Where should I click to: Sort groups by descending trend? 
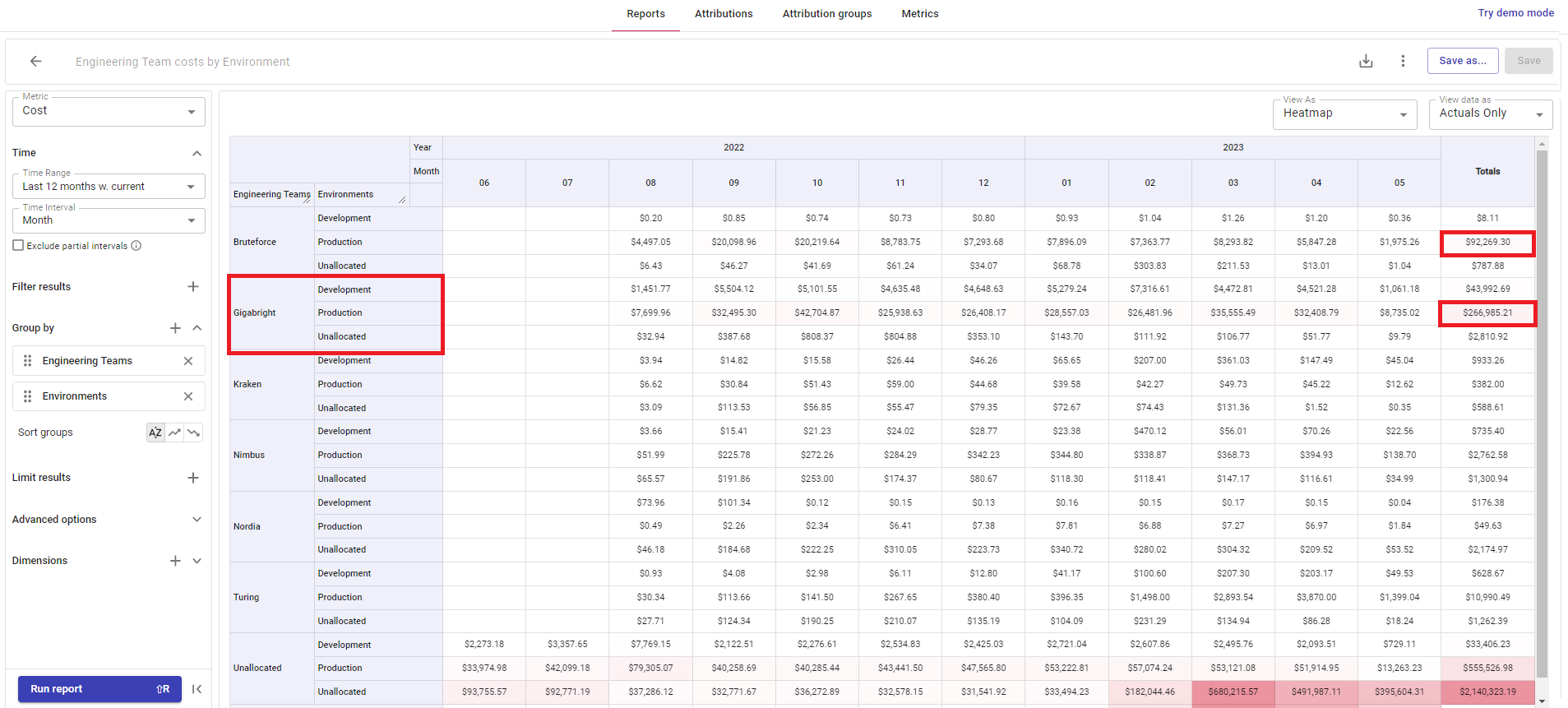click(x=193, y=433)
